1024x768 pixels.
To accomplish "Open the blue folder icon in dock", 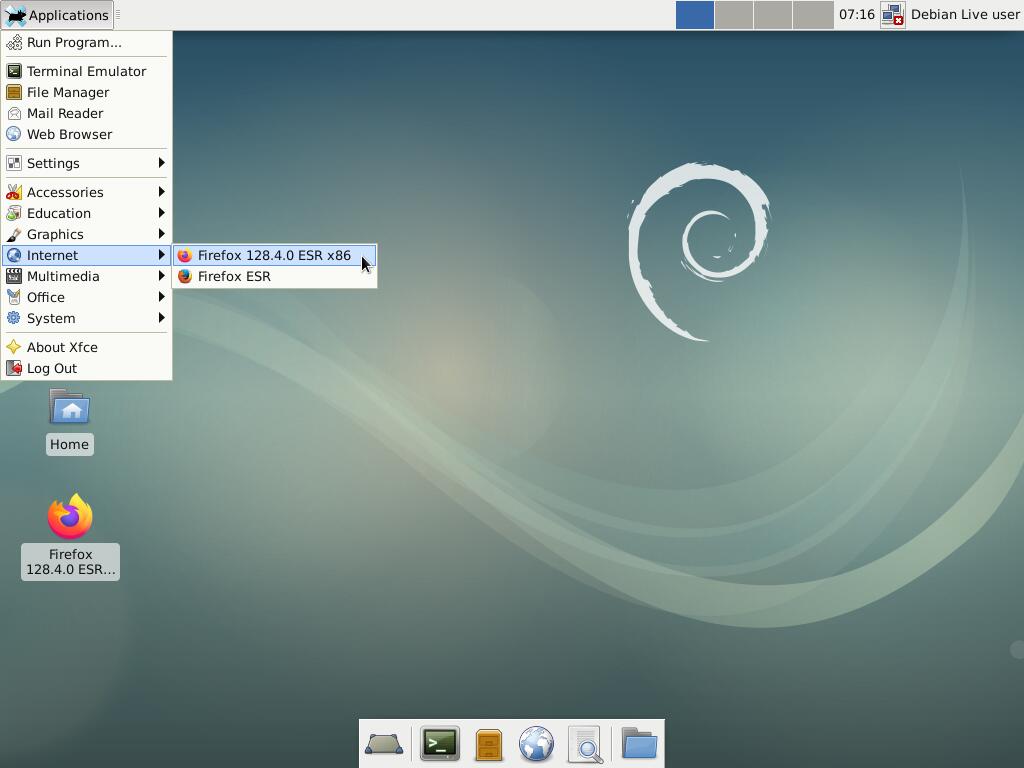I will click(x=639, y=744).
